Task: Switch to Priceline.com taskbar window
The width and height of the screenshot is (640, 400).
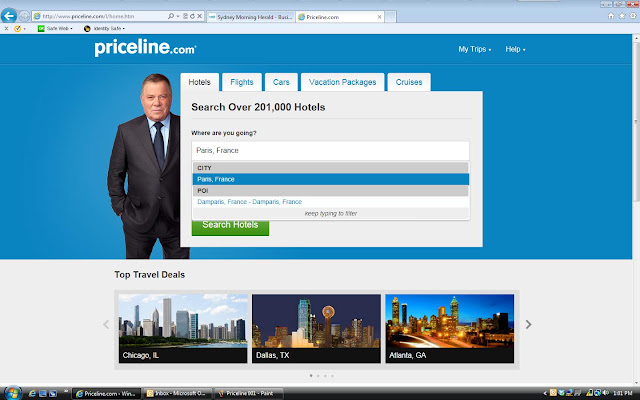Action: tap(107, 394)
